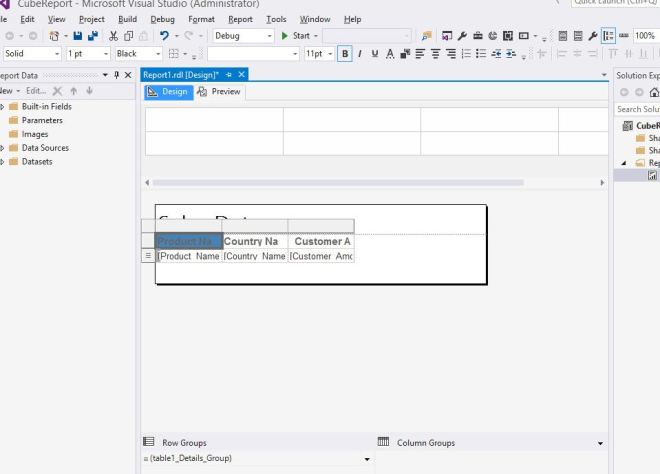Toggle Italic formatting button
Viewport: 660px width, 474px height.
[x=359, y=54]
